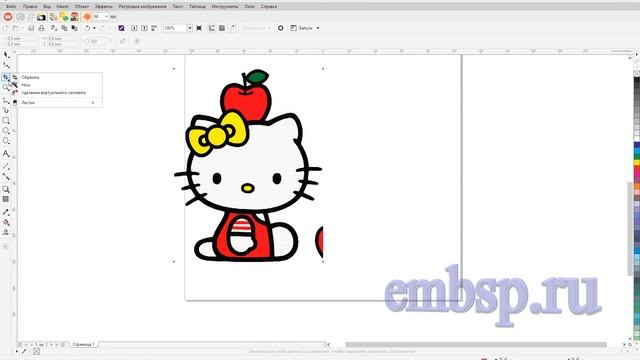Expand the Undo history dropdown arrow
The height and width of the screenshot is (360, 640).
pos(94,28)
